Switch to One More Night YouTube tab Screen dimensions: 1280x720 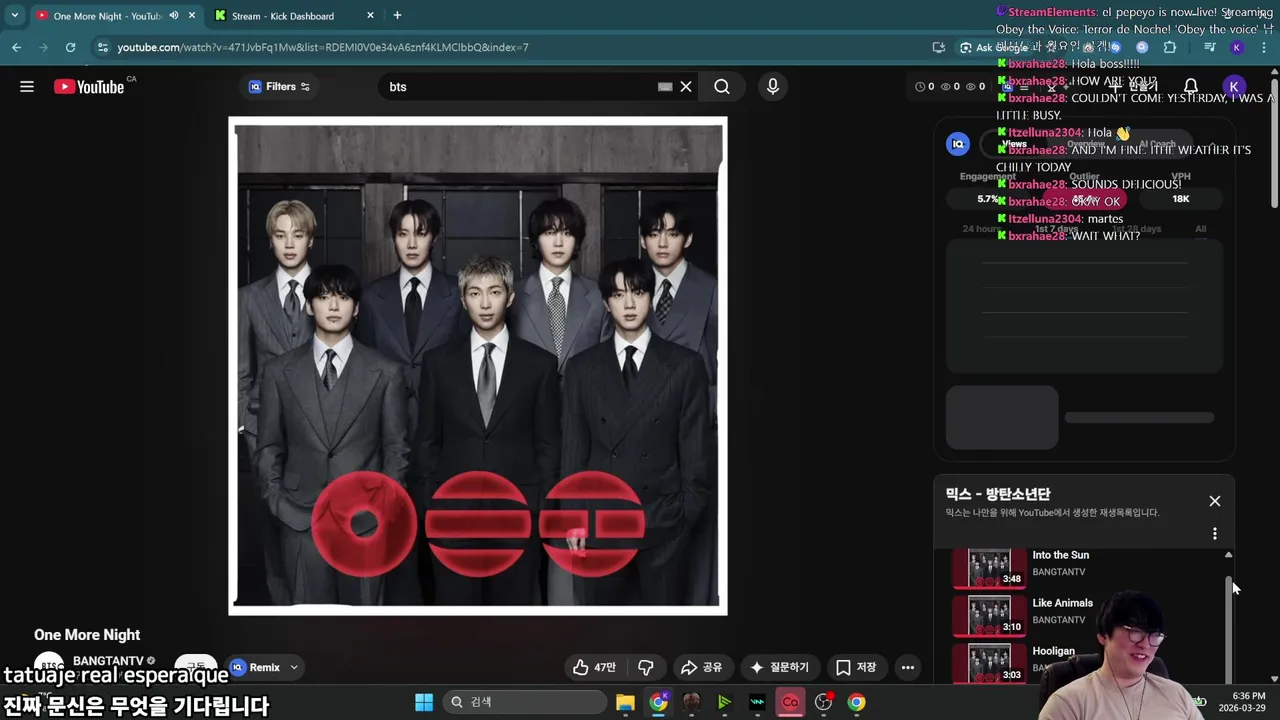tap(107, 16)
